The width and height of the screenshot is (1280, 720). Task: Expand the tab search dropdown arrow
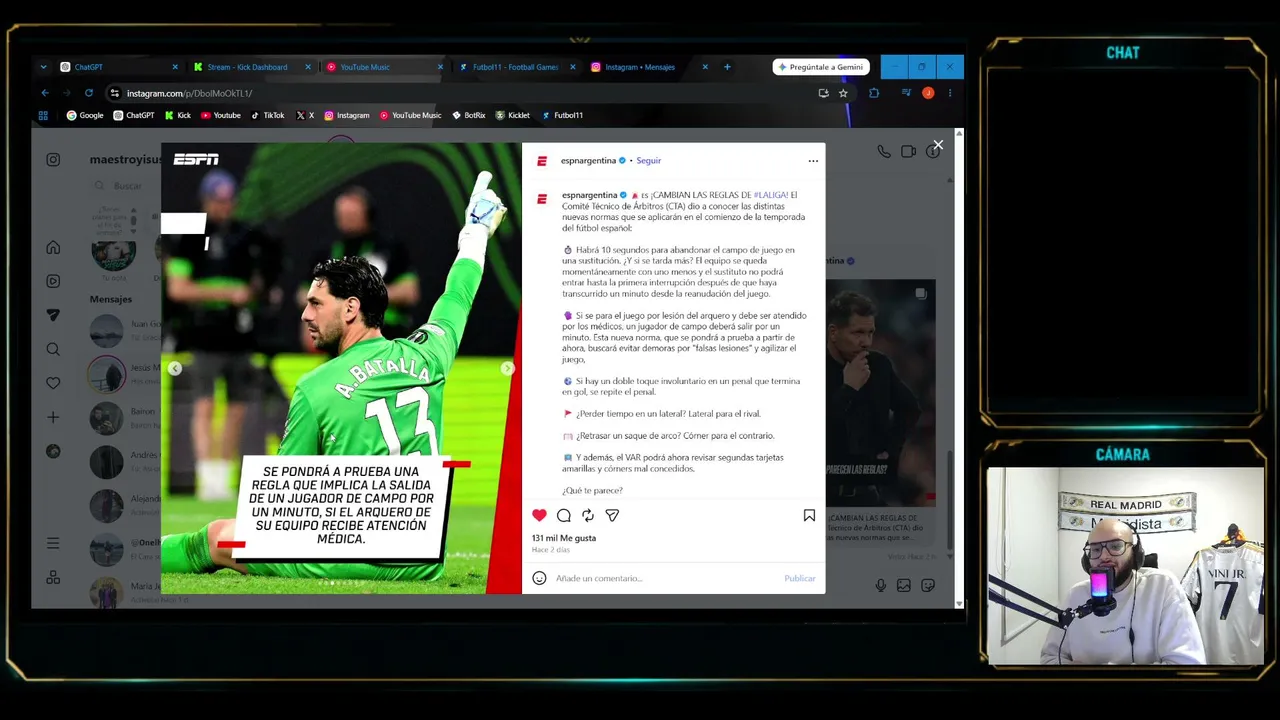(x=43, y=67)
